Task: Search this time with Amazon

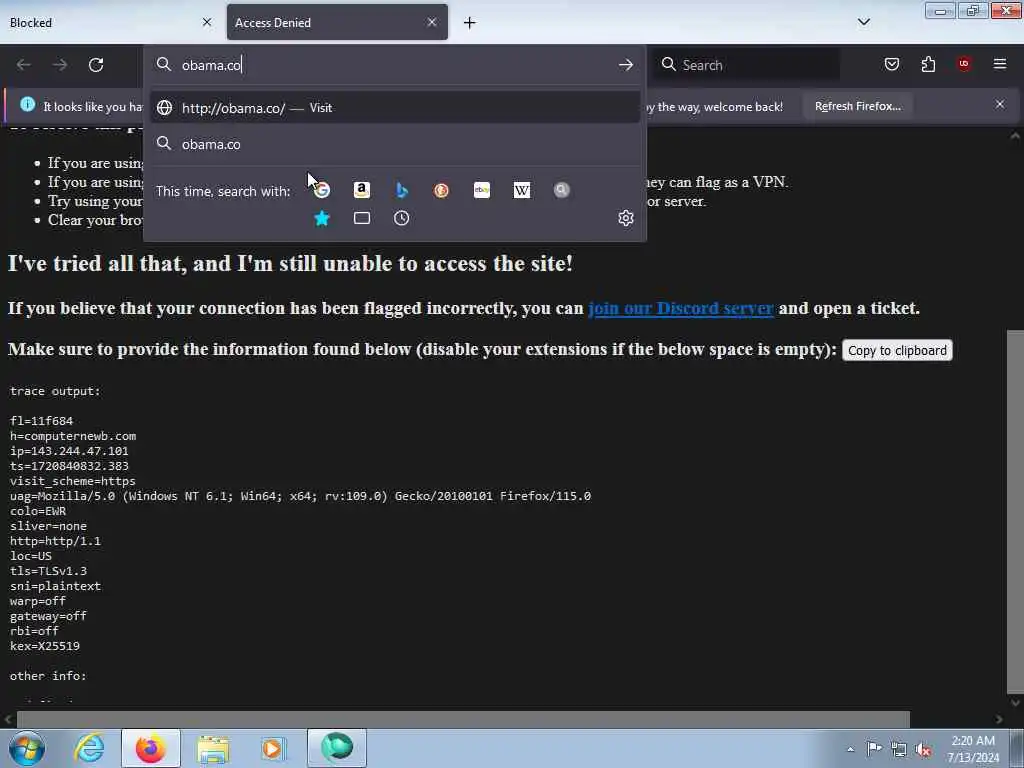Action: point(362,190)
